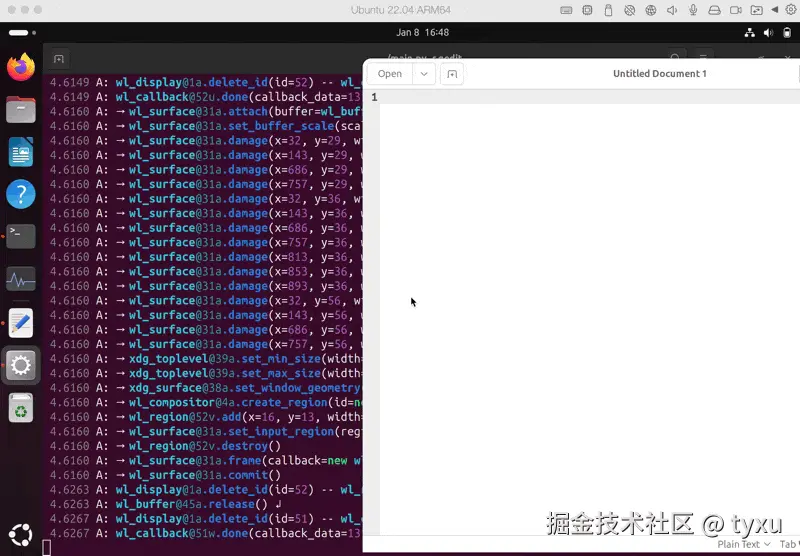The height and width of the screenshot is (556, 800).
Task: Click the Untitled Document 1 title
Action: (659, 73)
